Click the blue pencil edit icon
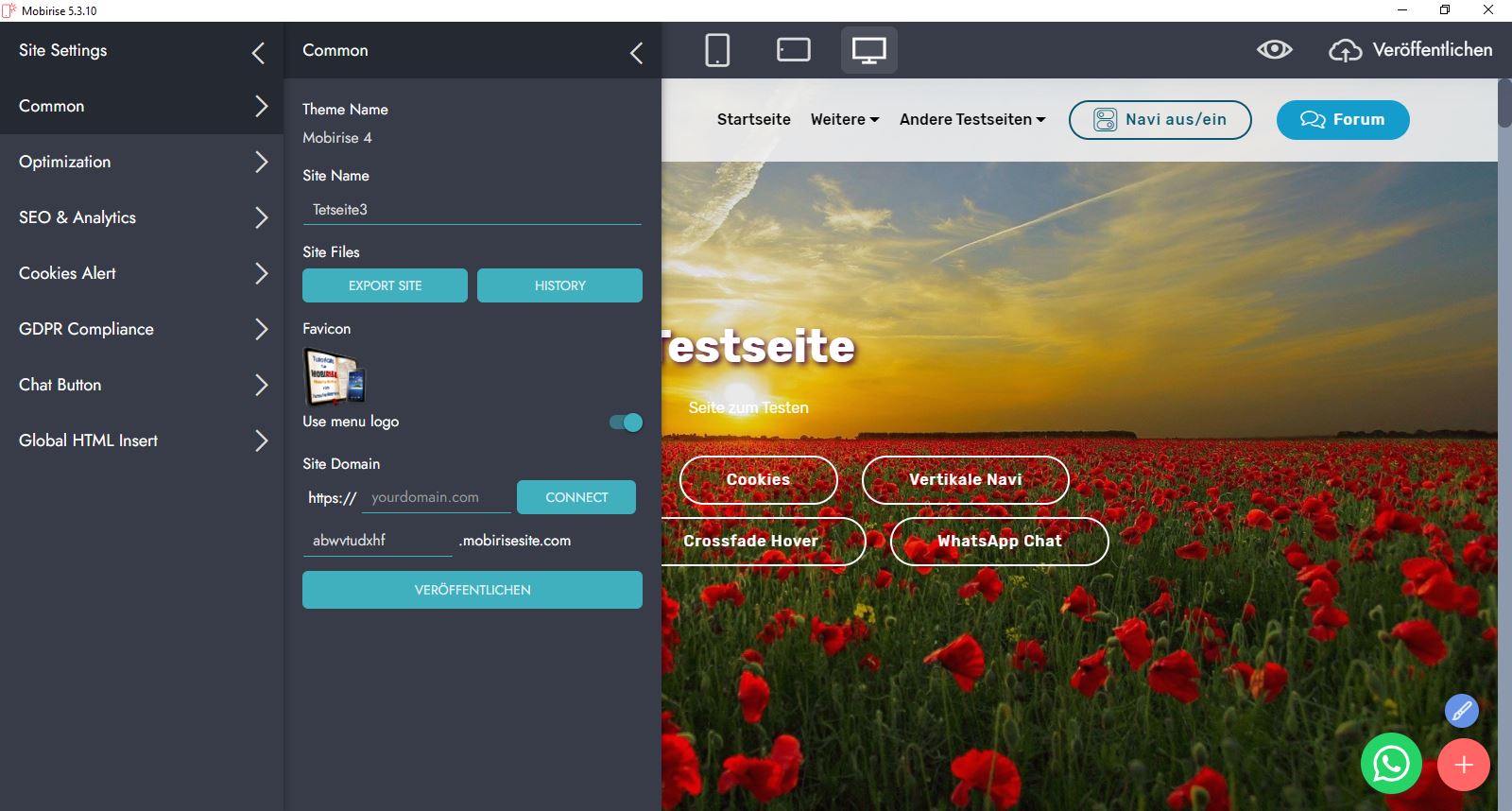The width and height of the screenshot is (1512, 811). pos(1461,711)
